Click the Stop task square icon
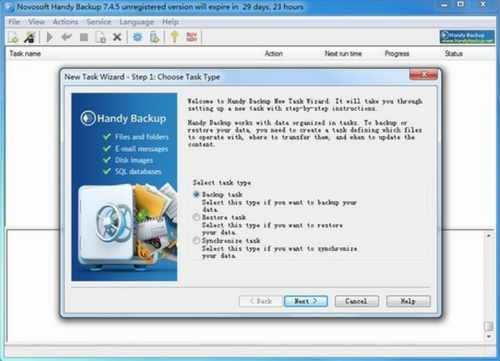Screen dimensions: 500x361 click(x=84, y=37)
